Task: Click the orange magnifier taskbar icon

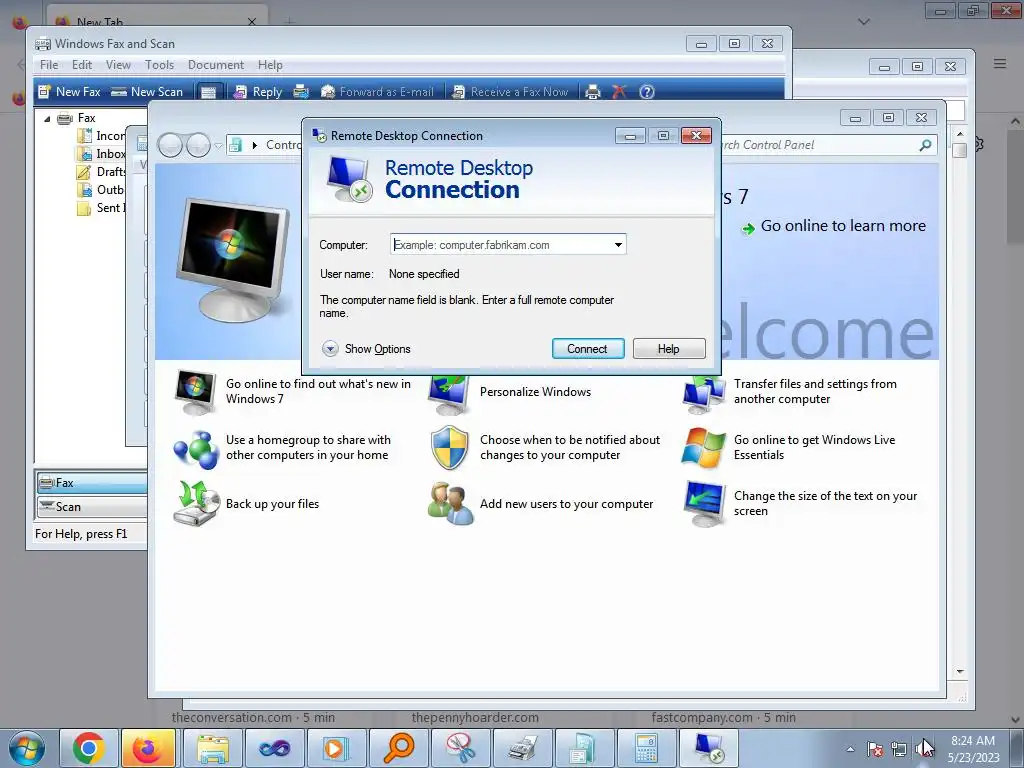Action: 398,748
